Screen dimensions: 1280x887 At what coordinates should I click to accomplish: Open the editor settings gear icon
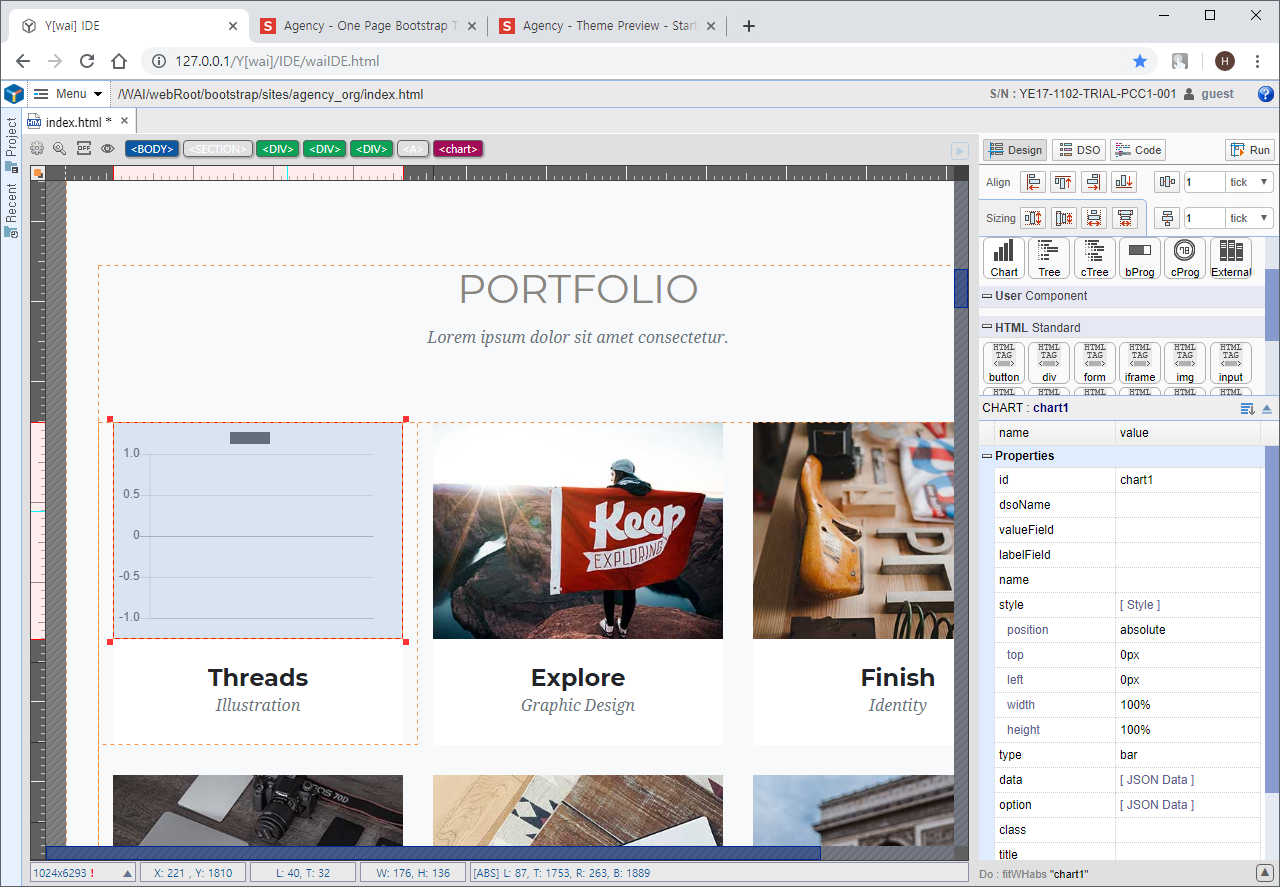tap(37, 149)
